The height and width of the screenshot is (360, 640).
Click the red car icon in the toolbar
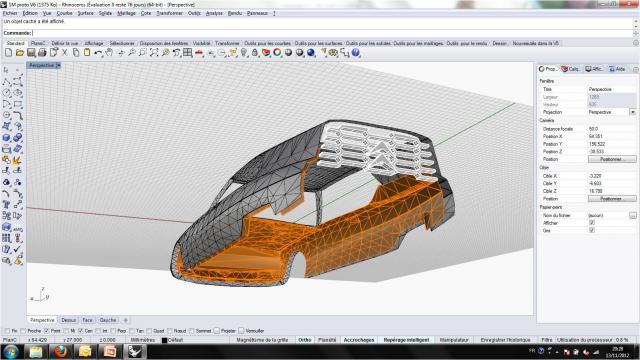[199, 53]
